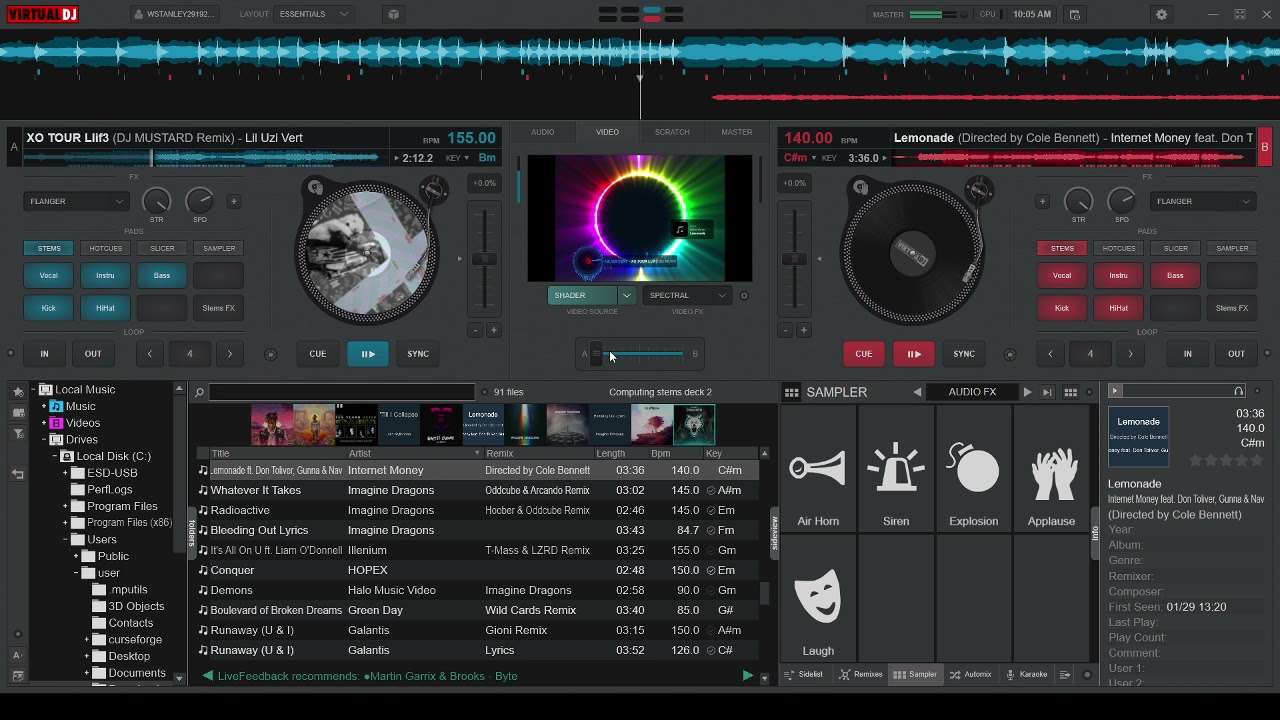Image resolution: width=1280 pixels, height=720 pixels.
Task: Click the right deck pitch fader
Action: coord(795,259)
